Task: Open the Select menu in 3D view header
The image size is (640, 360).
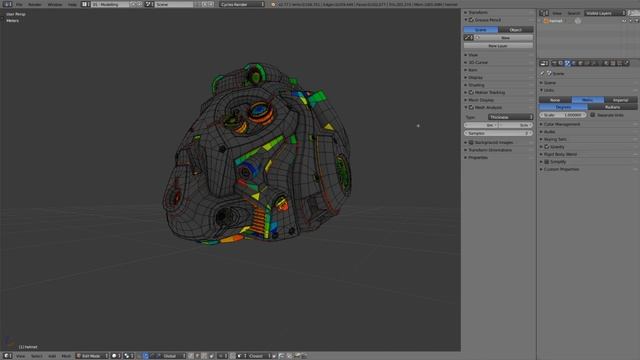Action: point(36,356)
